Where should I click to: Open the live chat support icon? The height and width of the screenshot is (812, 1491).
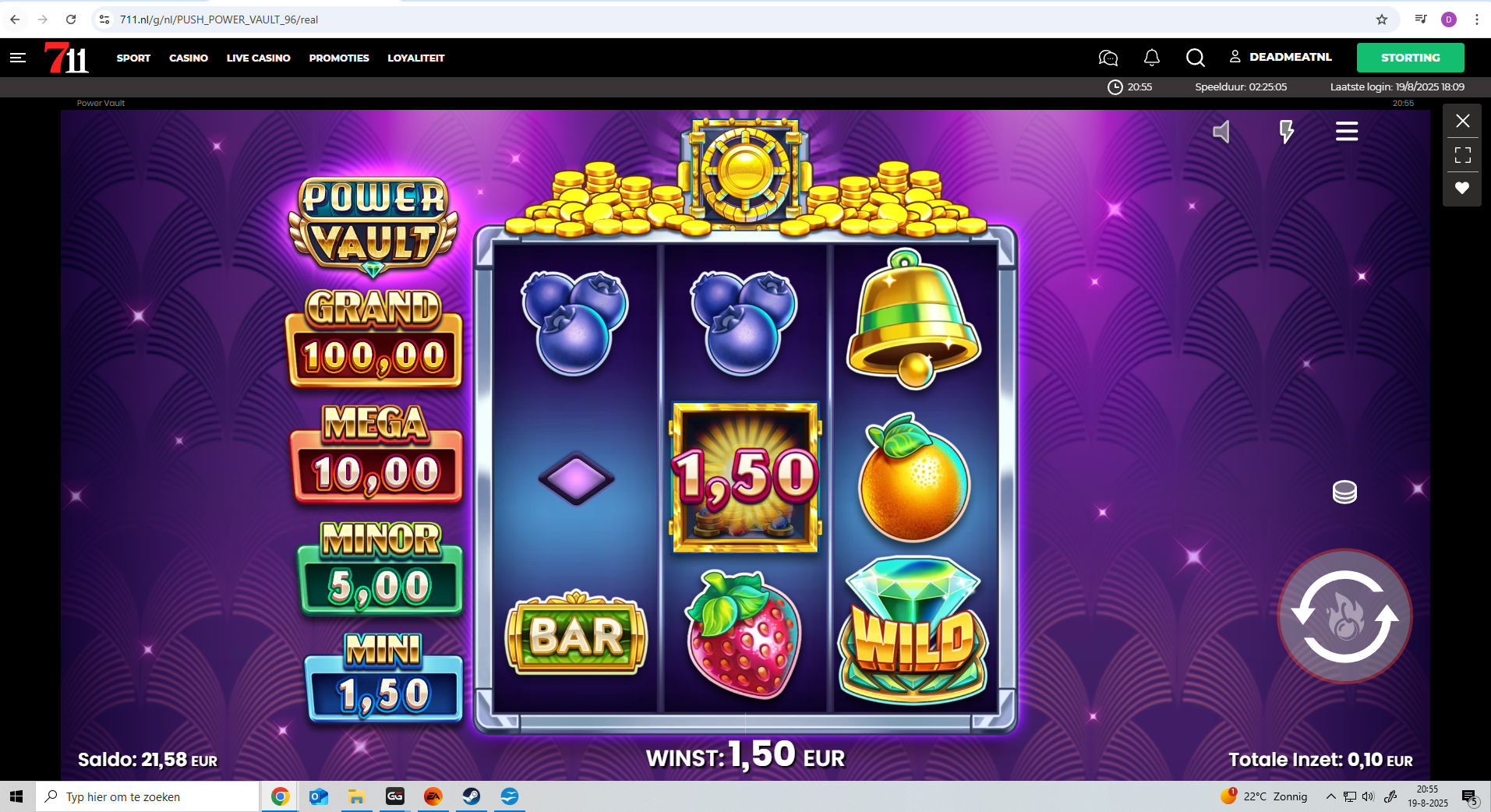click(x=1108, y=58)
